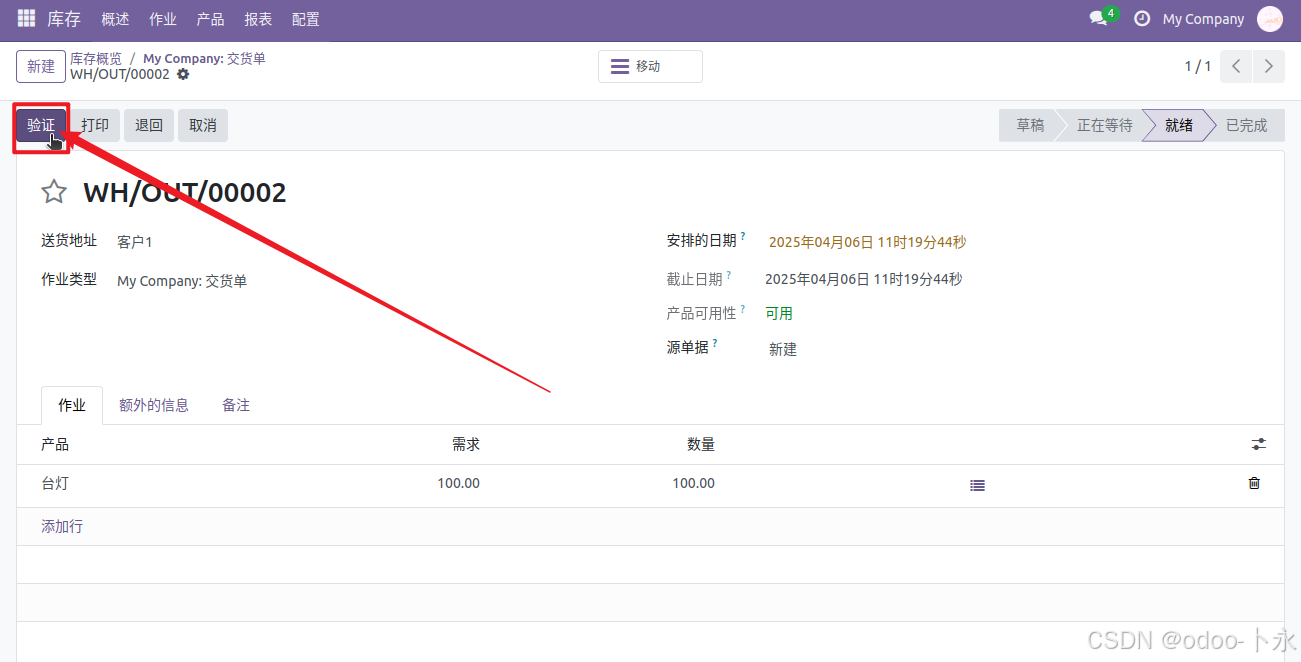Click the My Company: 交货单 breadcrumb link

point(204,59)
